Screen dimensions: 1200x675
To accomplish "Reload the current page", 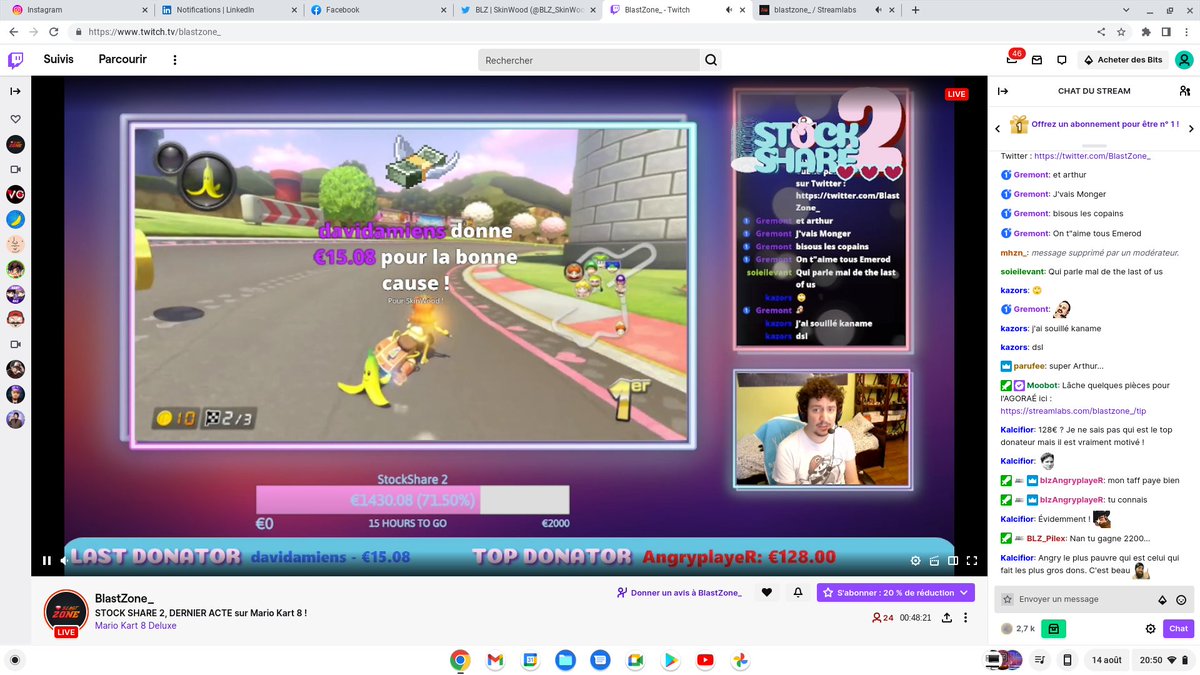I will pyautogui.click(x=55, y=32).
